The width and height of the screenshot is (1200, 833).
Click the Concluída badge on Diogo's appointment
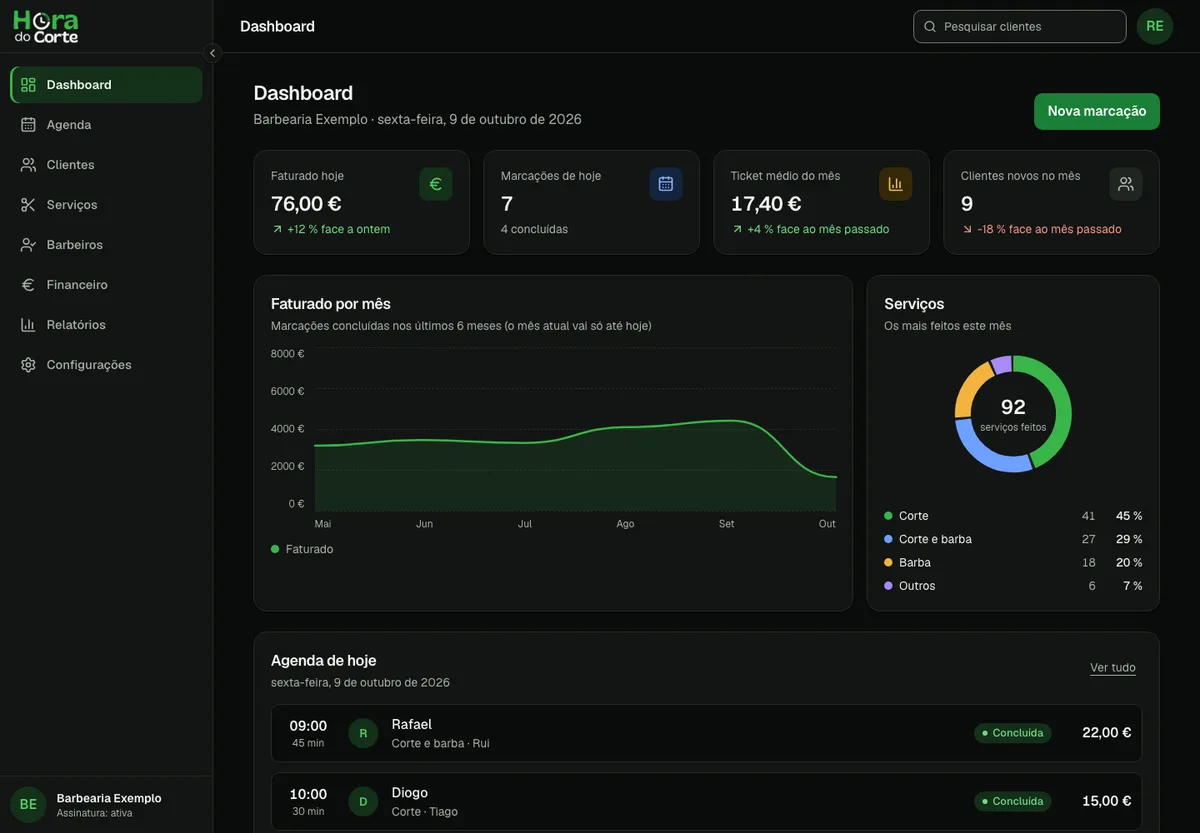pos(1013,801)
